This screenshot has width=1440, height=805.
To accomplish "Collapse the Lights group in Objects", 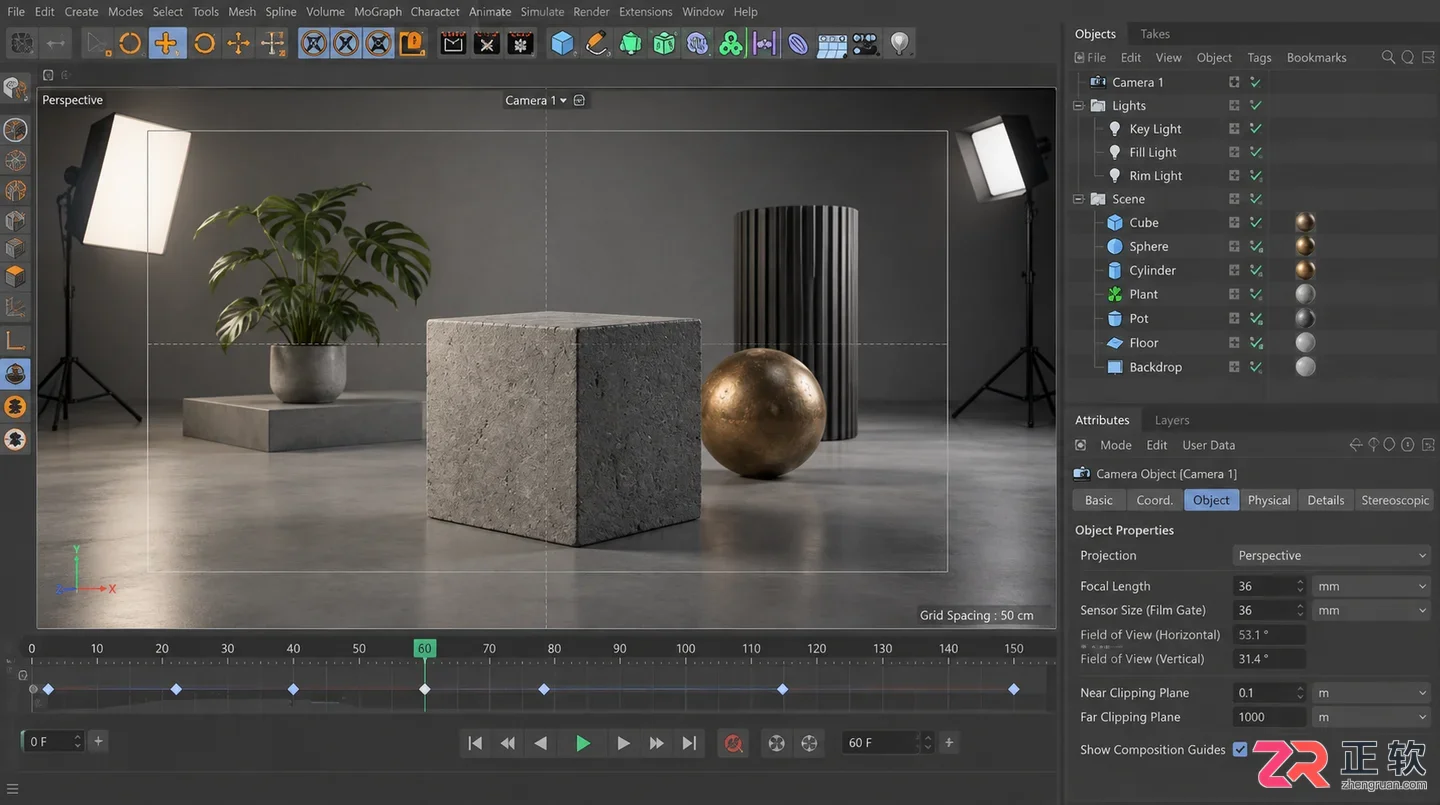I will pos(1078,105).
